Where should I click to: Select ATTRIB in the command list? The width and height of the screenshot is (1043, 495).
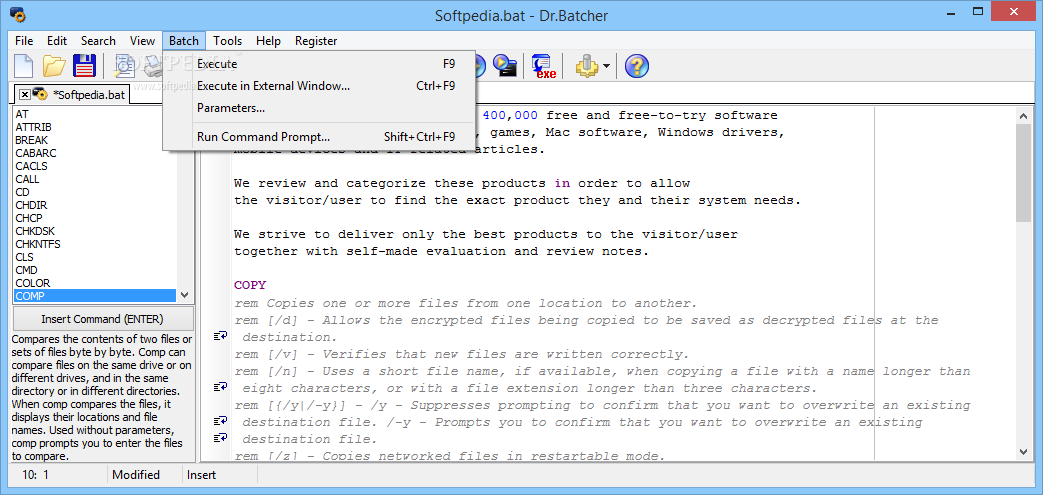tap(95, 127)
